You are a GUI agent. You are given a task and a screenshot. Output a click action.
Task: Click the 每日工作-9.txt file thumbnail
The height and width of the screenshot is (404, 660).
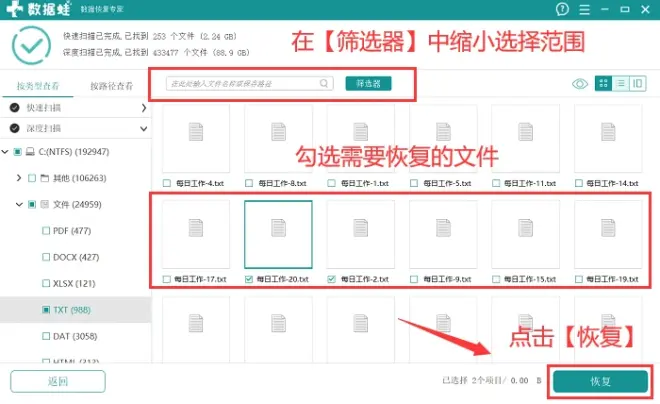(443, 234)
